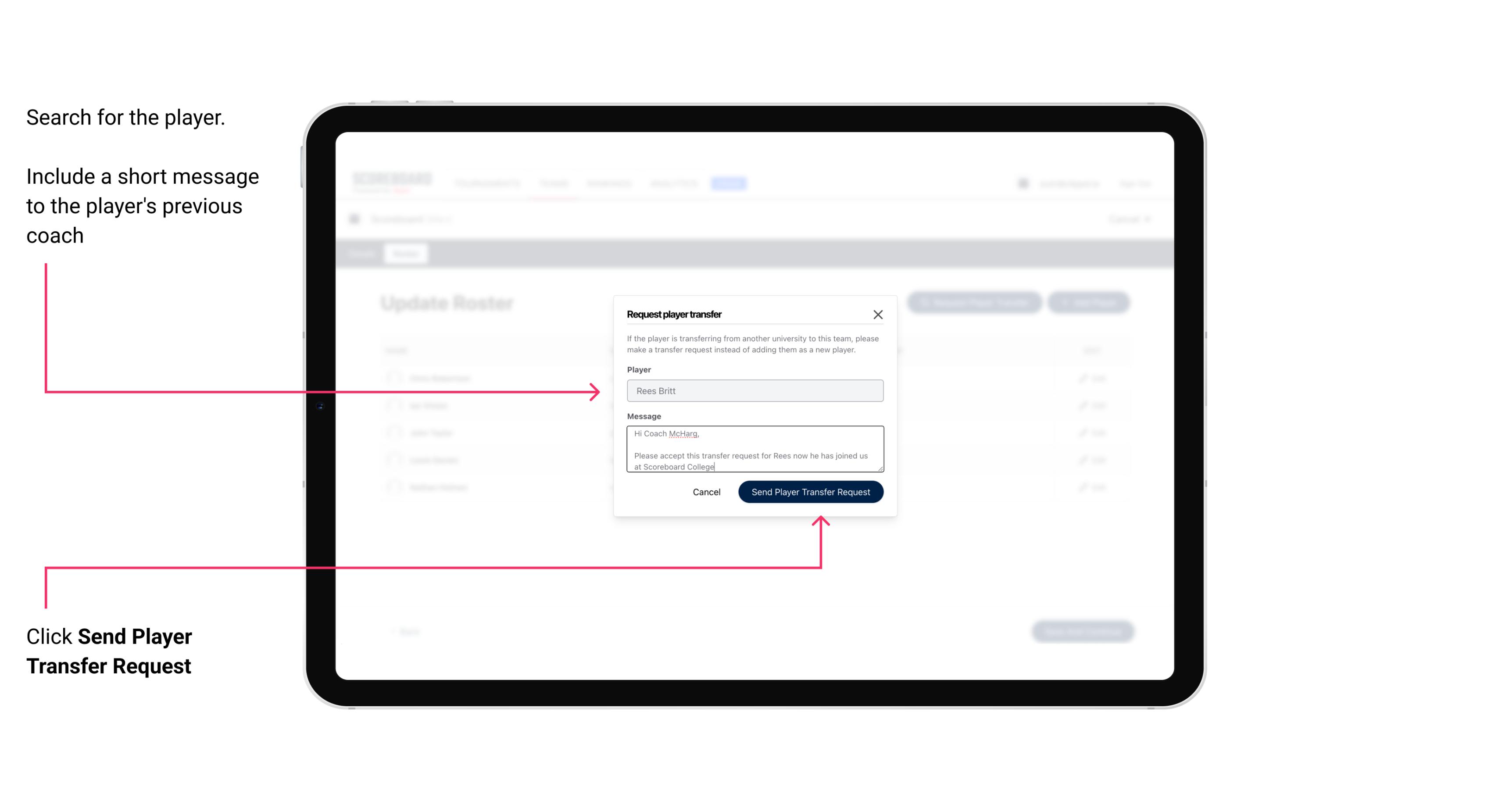Click the transfer request dialog icon
1509x812 pixels.
click(878, 314)
